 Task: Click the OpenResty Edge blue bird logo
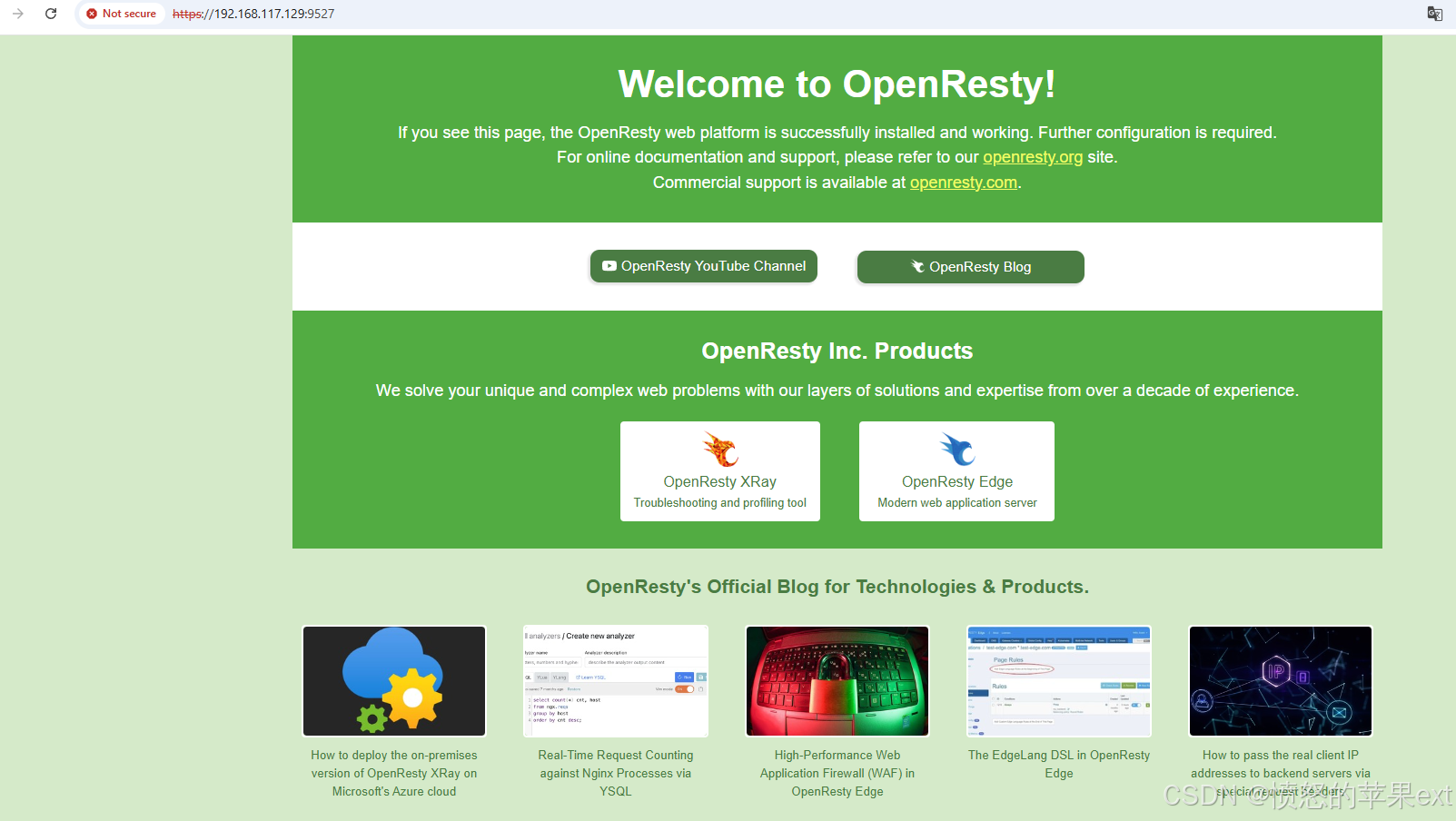pyautogui.click(x=957, y=450)
